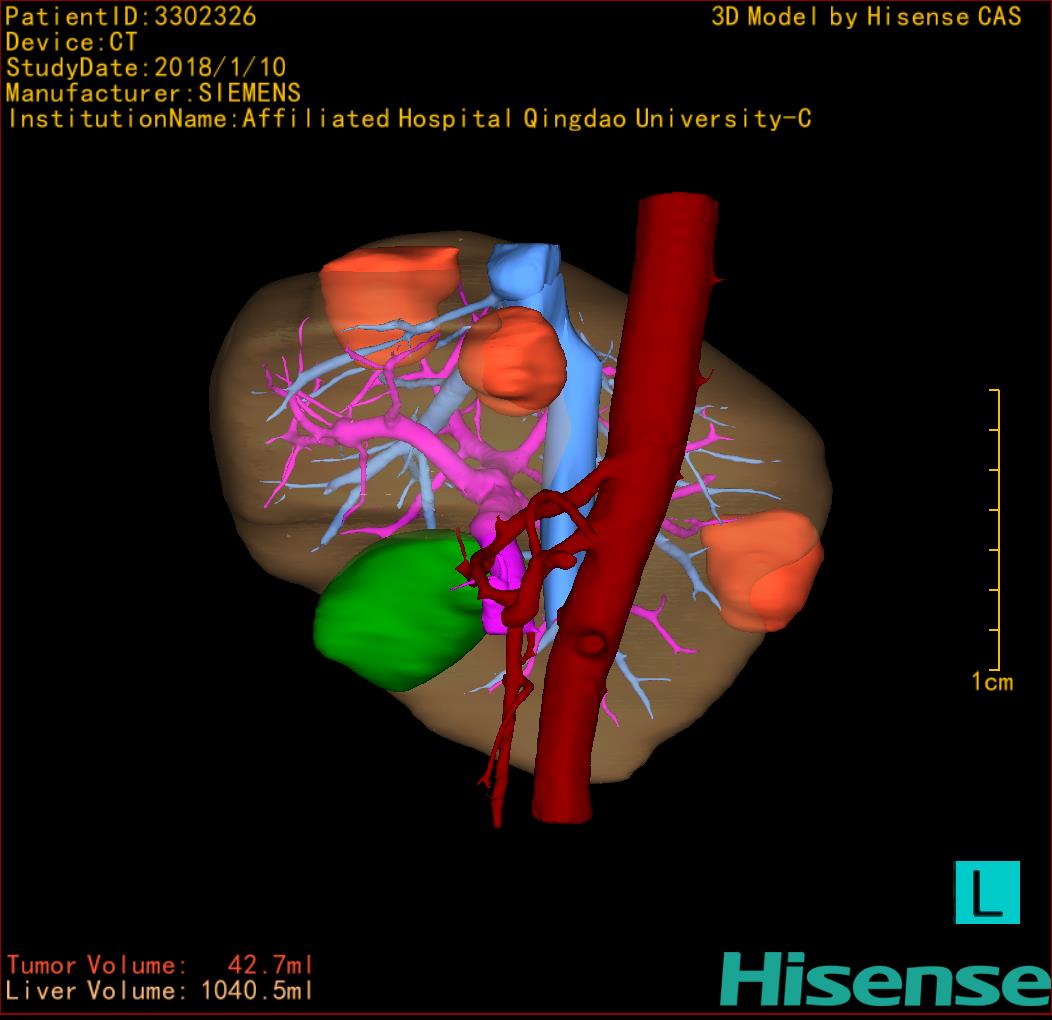
Task: Click the Tumor Volume 42.7ml readout
Action: [x=160, y=965]
